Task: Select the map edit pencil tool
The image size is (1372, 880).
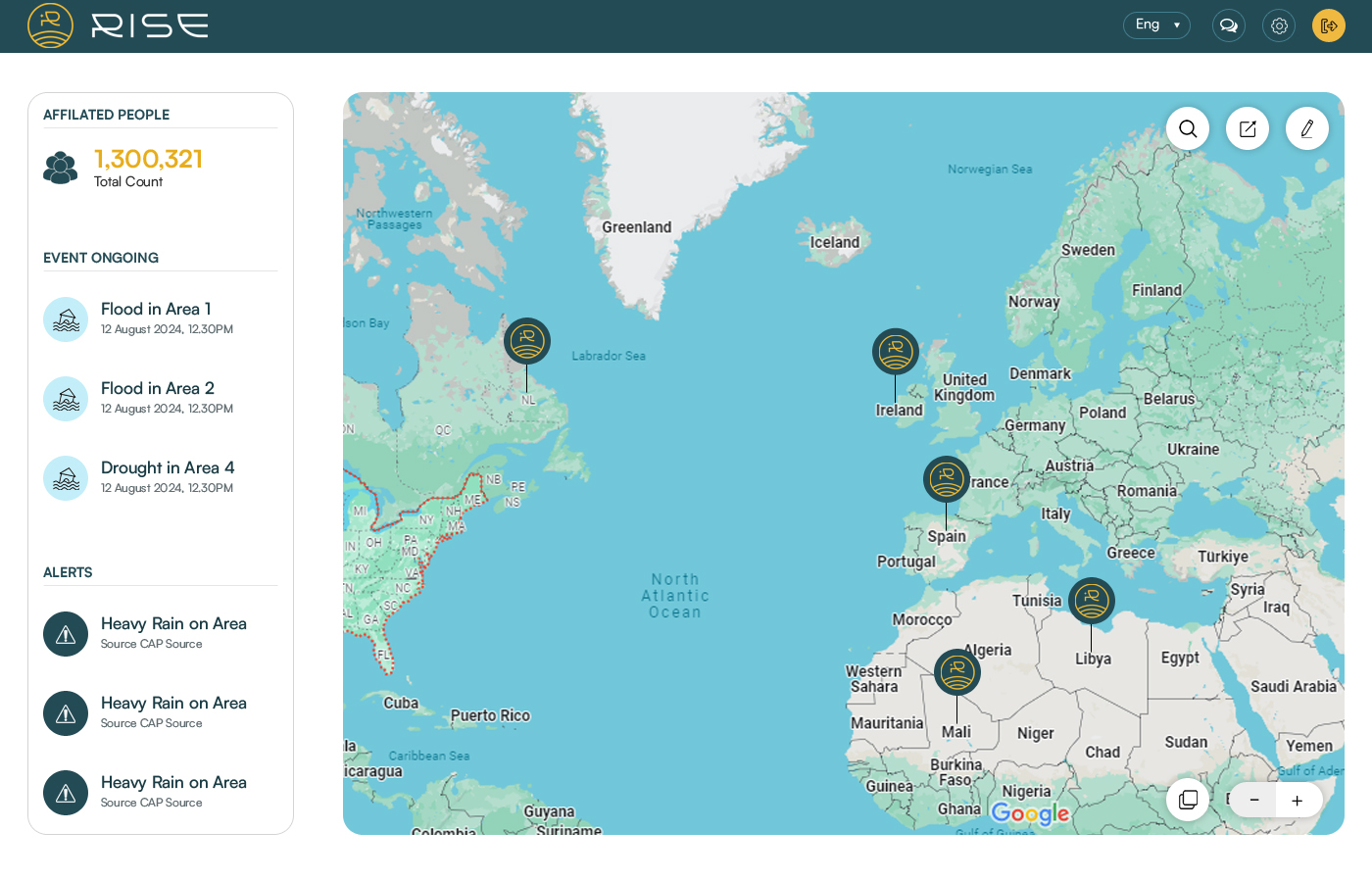Action: [x=1306, y=128]
